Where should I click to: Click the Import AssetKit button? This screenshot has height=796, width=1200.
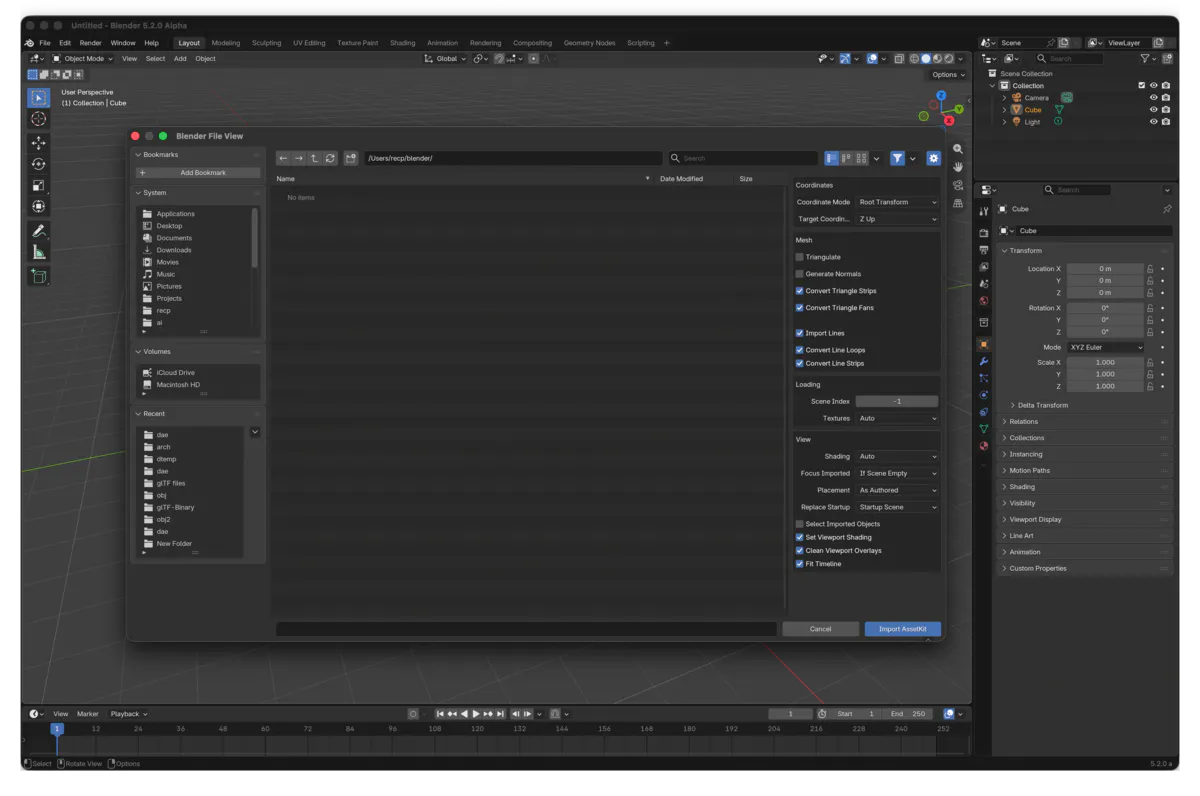click(903, 629)
